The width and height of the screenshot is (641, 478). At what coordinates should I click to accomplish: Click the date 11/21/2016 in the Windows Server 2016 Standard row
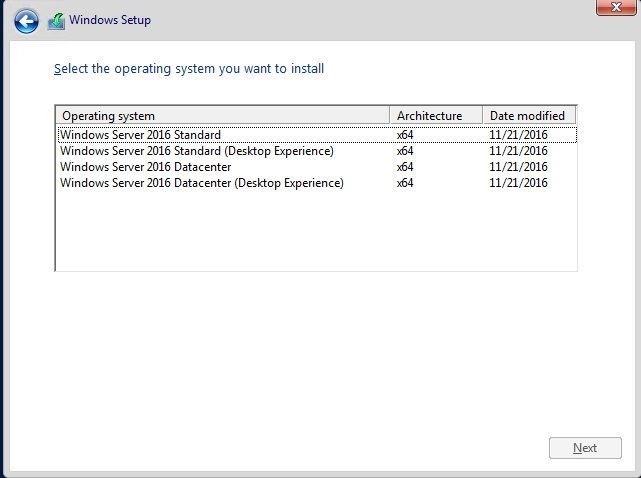[x=518, y=135]
